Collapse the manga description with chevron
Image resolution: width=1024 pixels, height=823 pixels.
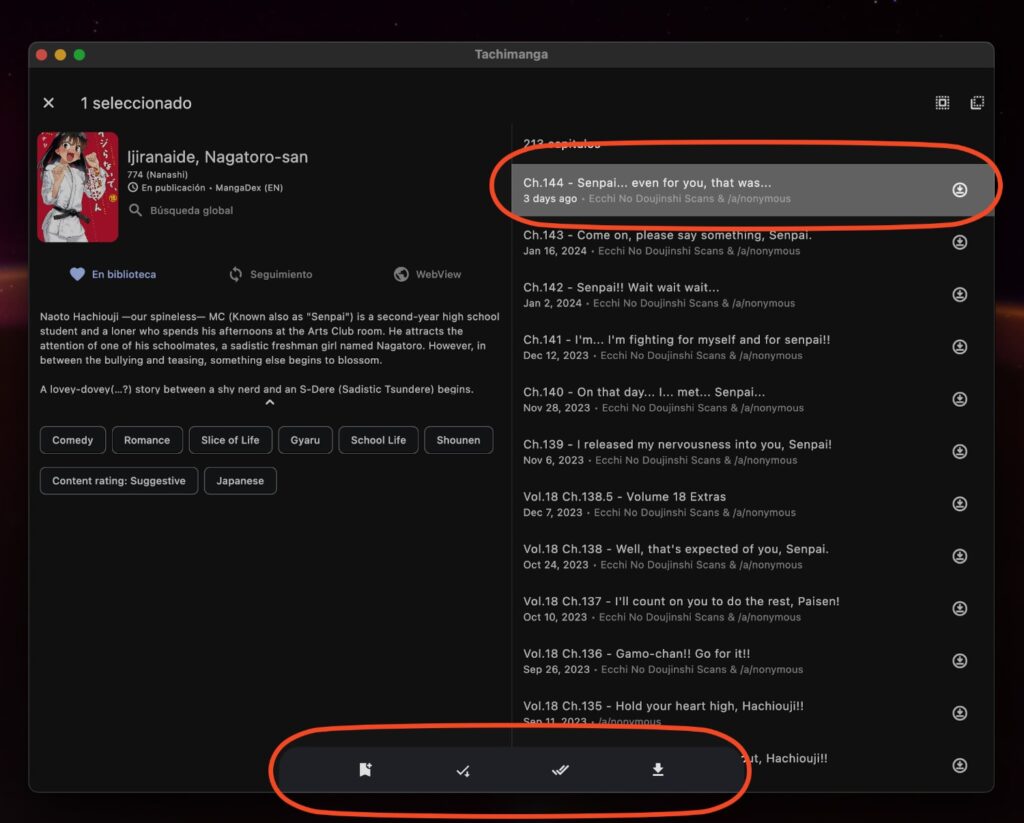(269, 402)
